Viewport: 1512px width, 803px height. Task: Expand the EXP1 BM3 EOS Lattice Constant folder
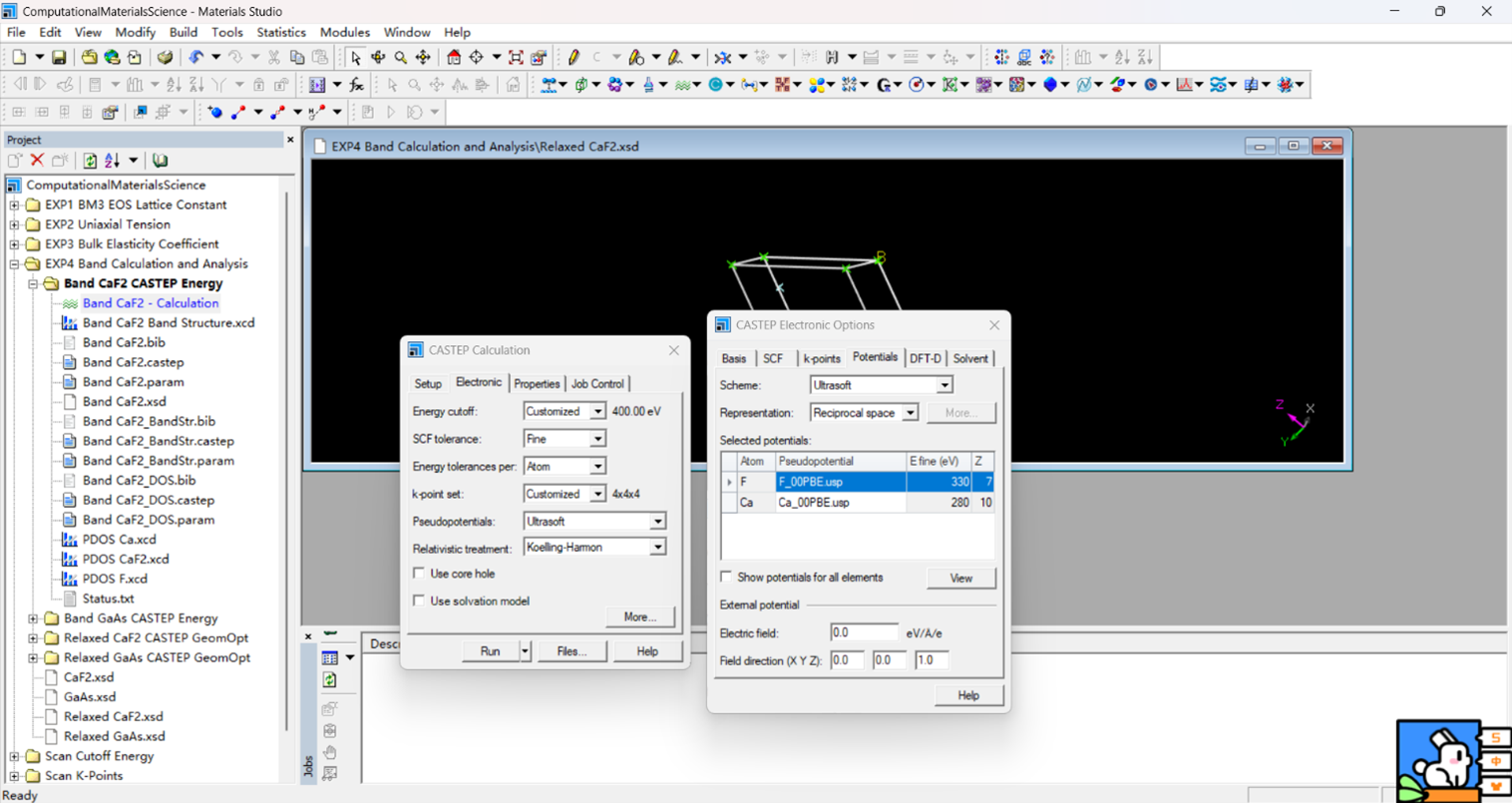tap(14, 204)
